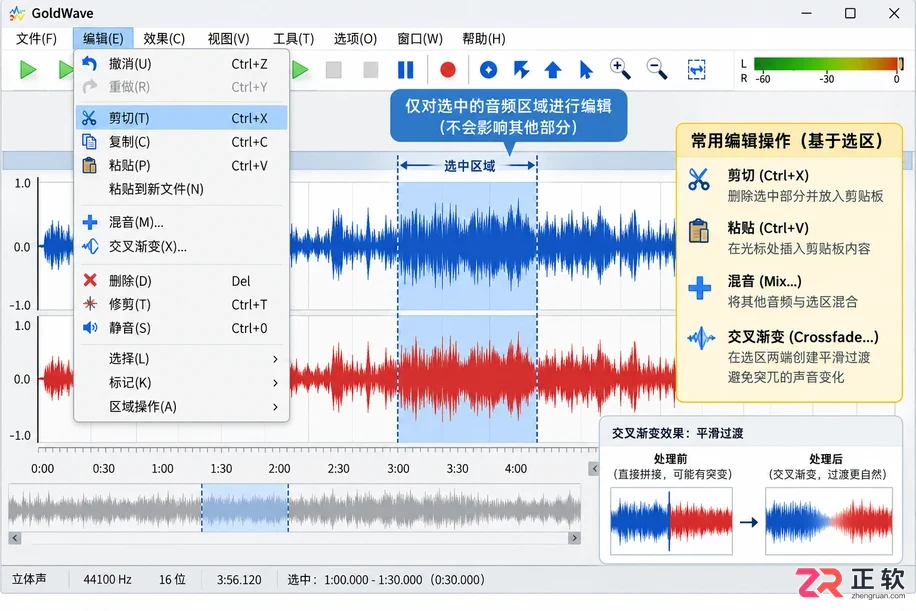Zoom in with the plus magnifier
Viewport: 916px width, 611px height.
coord(620,69)
